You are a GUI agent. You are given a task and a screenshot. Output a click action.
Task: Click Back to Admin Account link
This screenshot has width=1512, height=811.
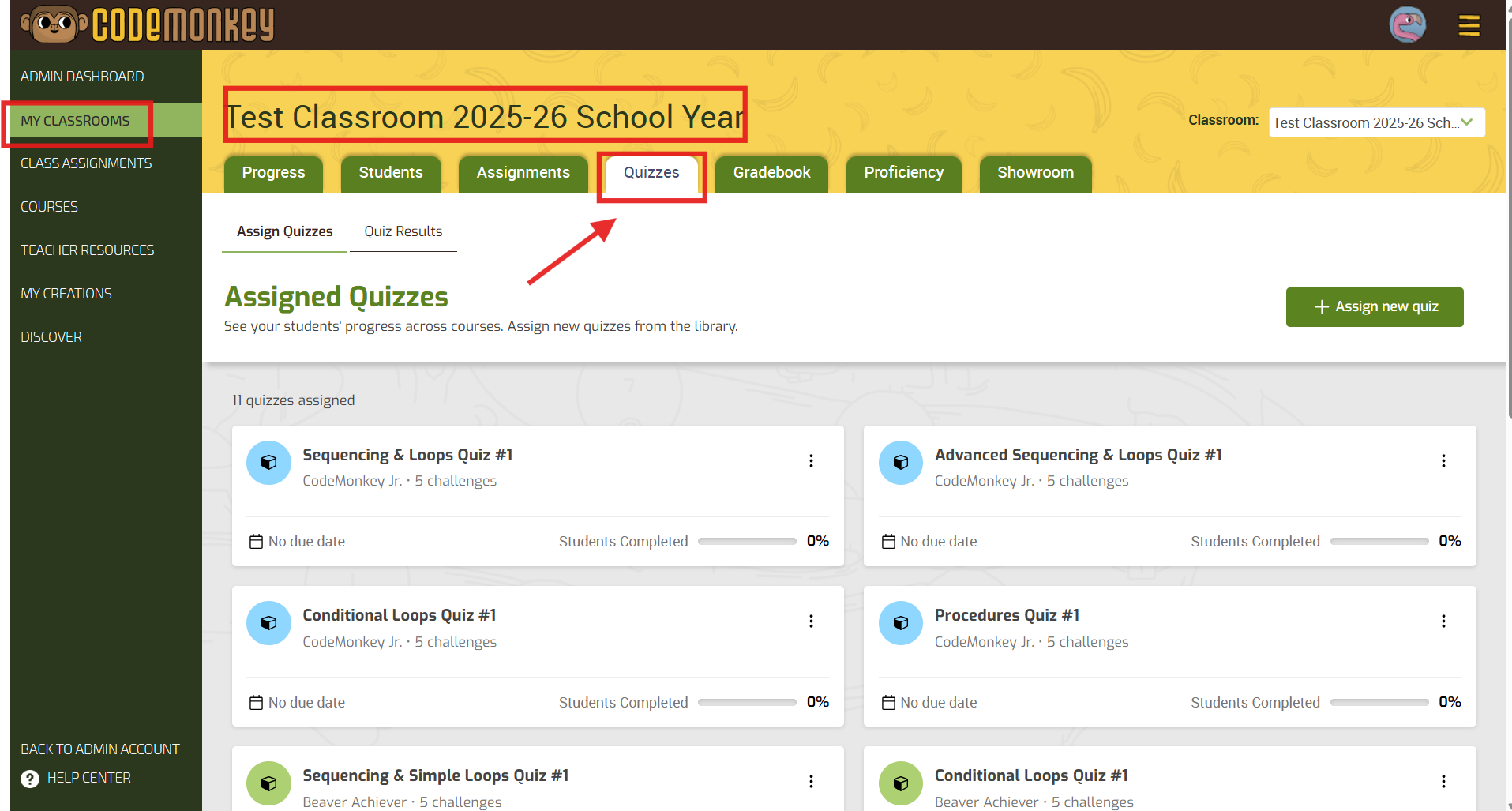(x=100, y=749)
